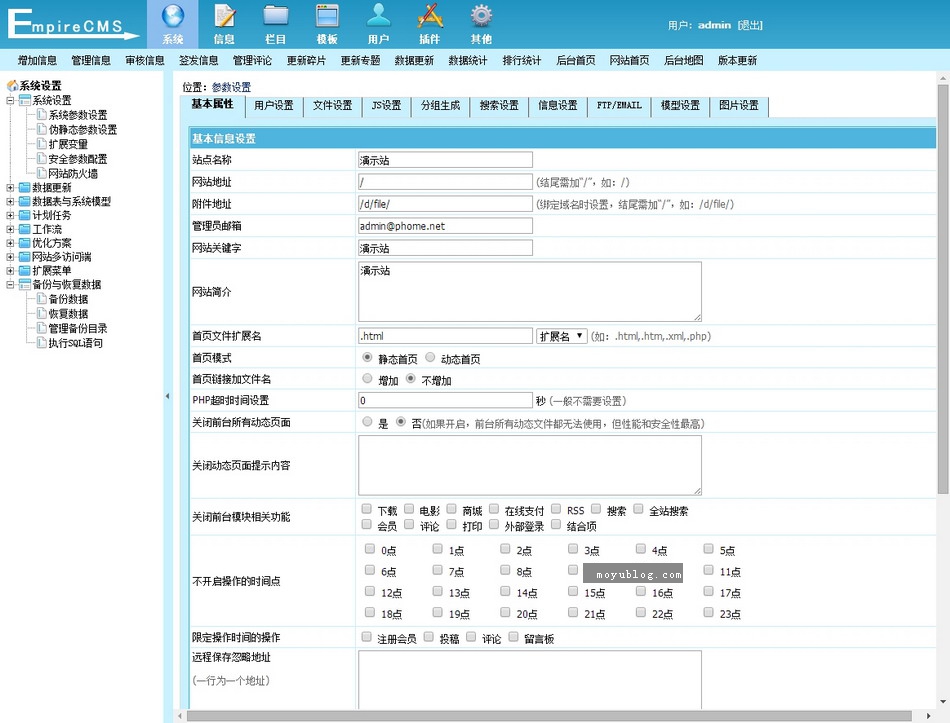Select the 动态首页 radio button
Image resolution: width=950 pixels, height=723 pixels.
[x=431, y=357]
